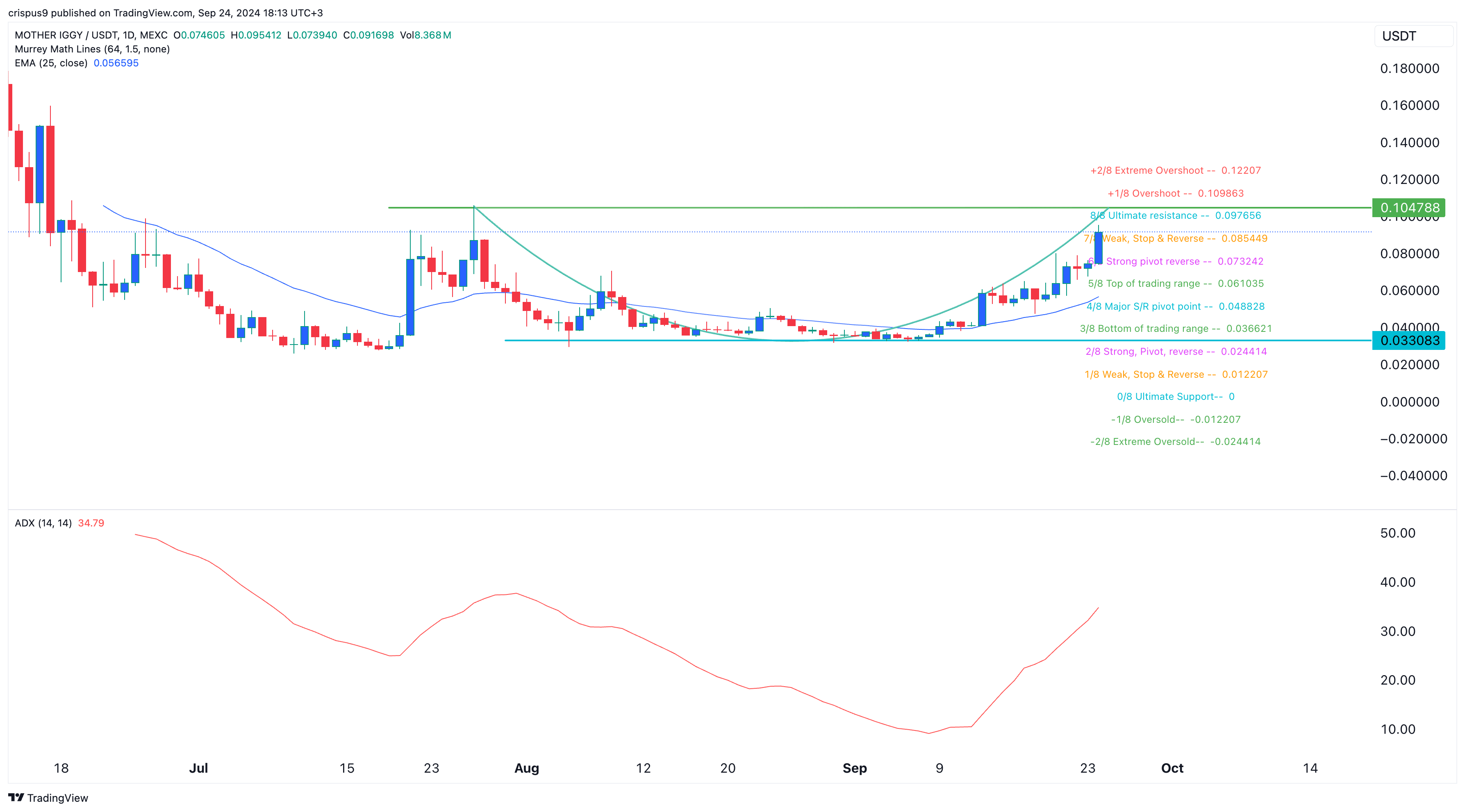Select the cyan 0.033083 price label
This screenshot has width=1465, height=812.
tap(1409, 340)
